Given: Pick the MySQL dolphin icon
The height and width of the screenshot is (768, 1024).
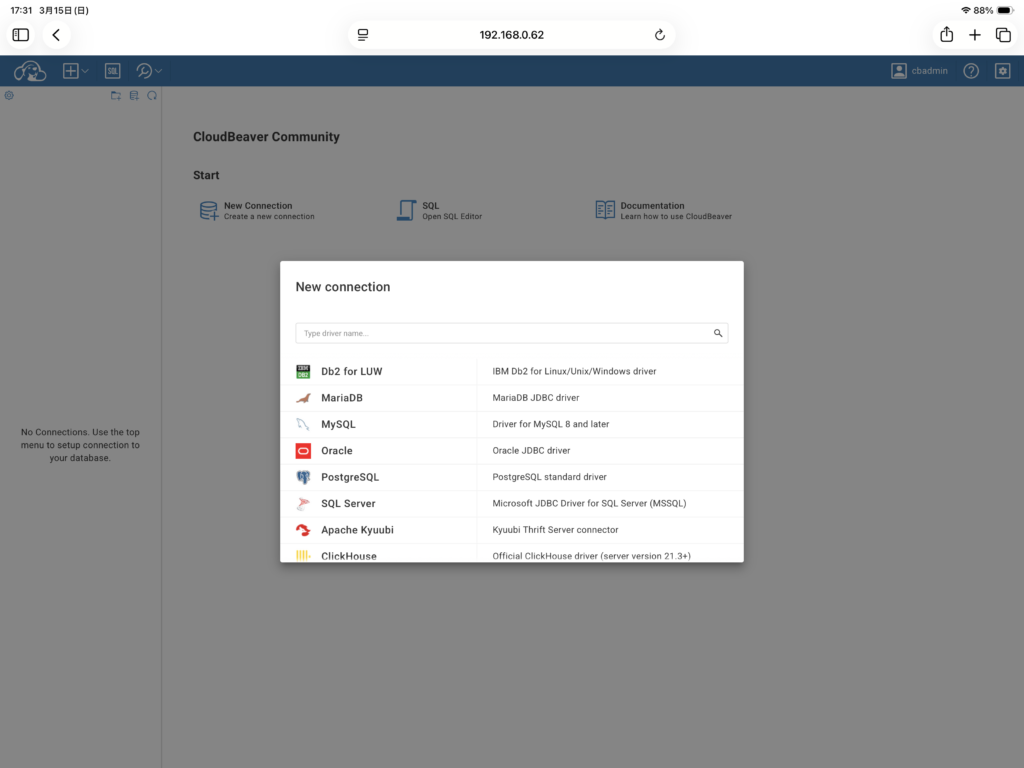Looking at the screenshot, I should (x=303, y=424).
